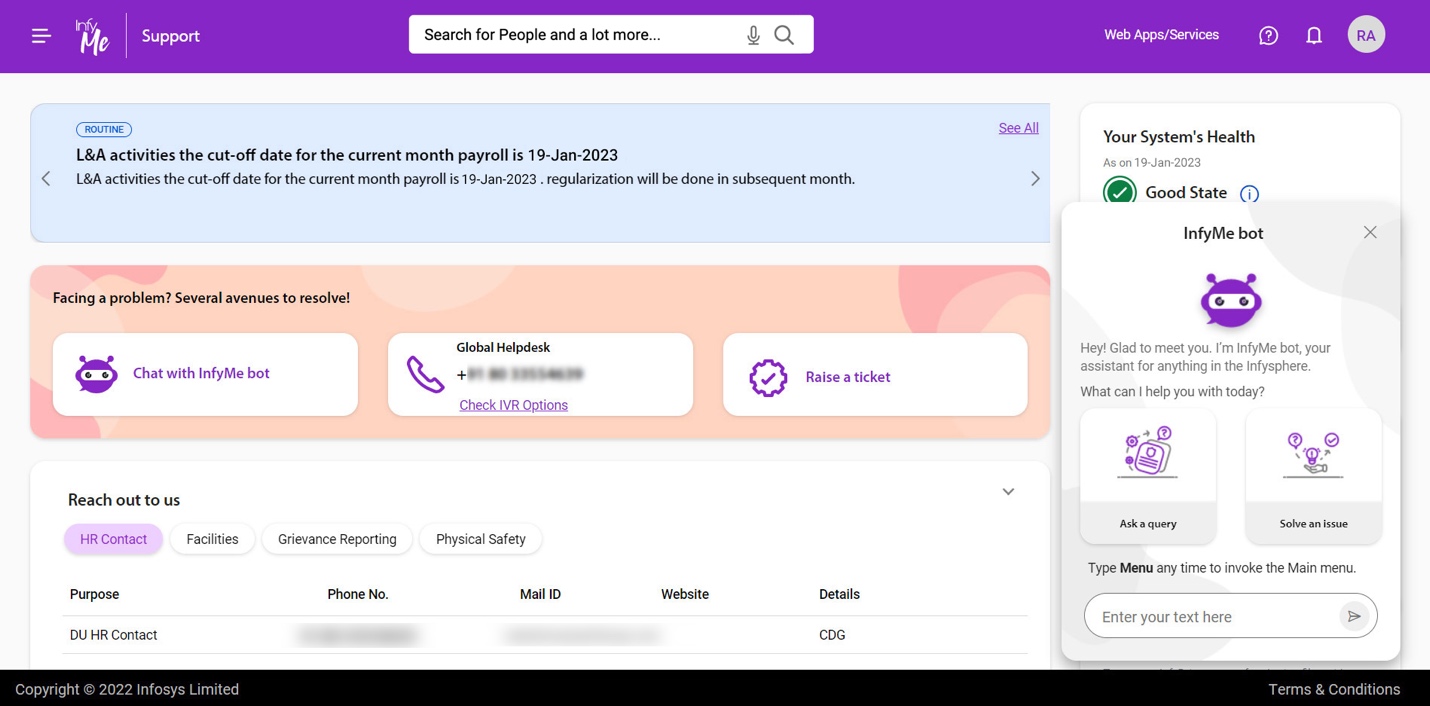Advance the announcement carousel with right chevron
Viewport: 1430px width, 706px height.
click(x=1036, y=177)
